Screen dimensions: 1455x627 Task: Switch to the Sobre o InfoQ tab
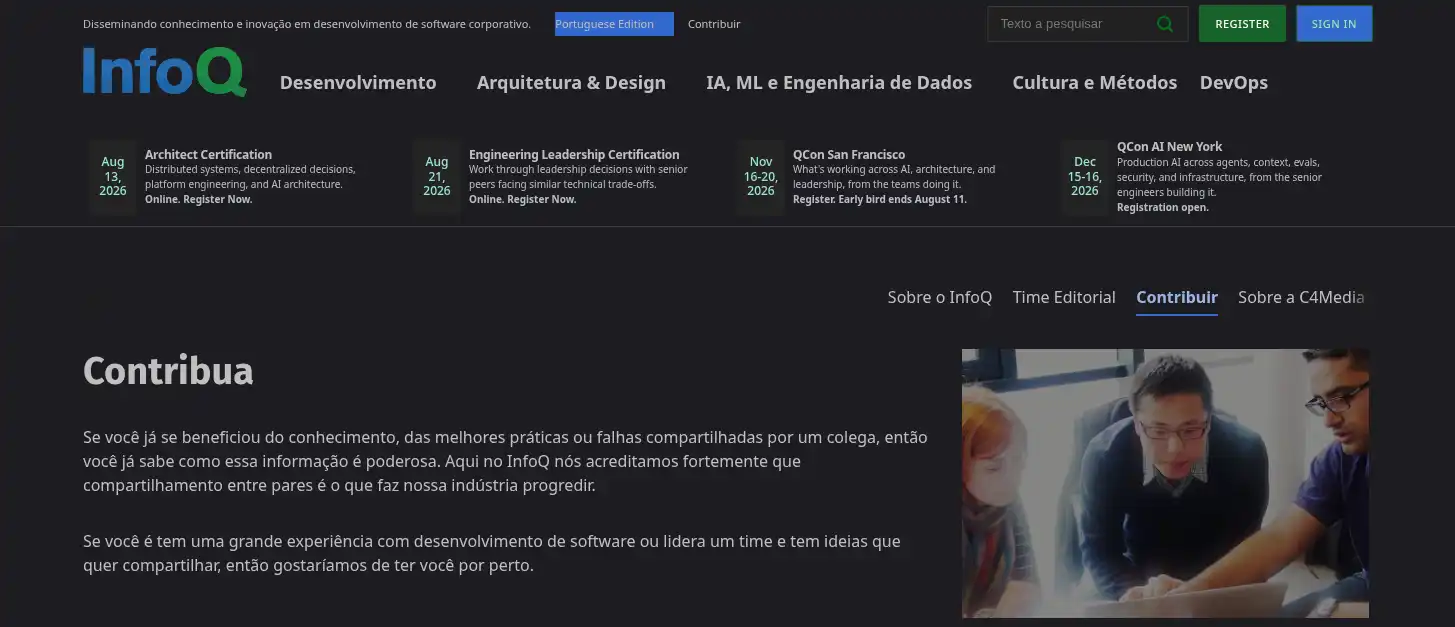(x=939, y=297)
